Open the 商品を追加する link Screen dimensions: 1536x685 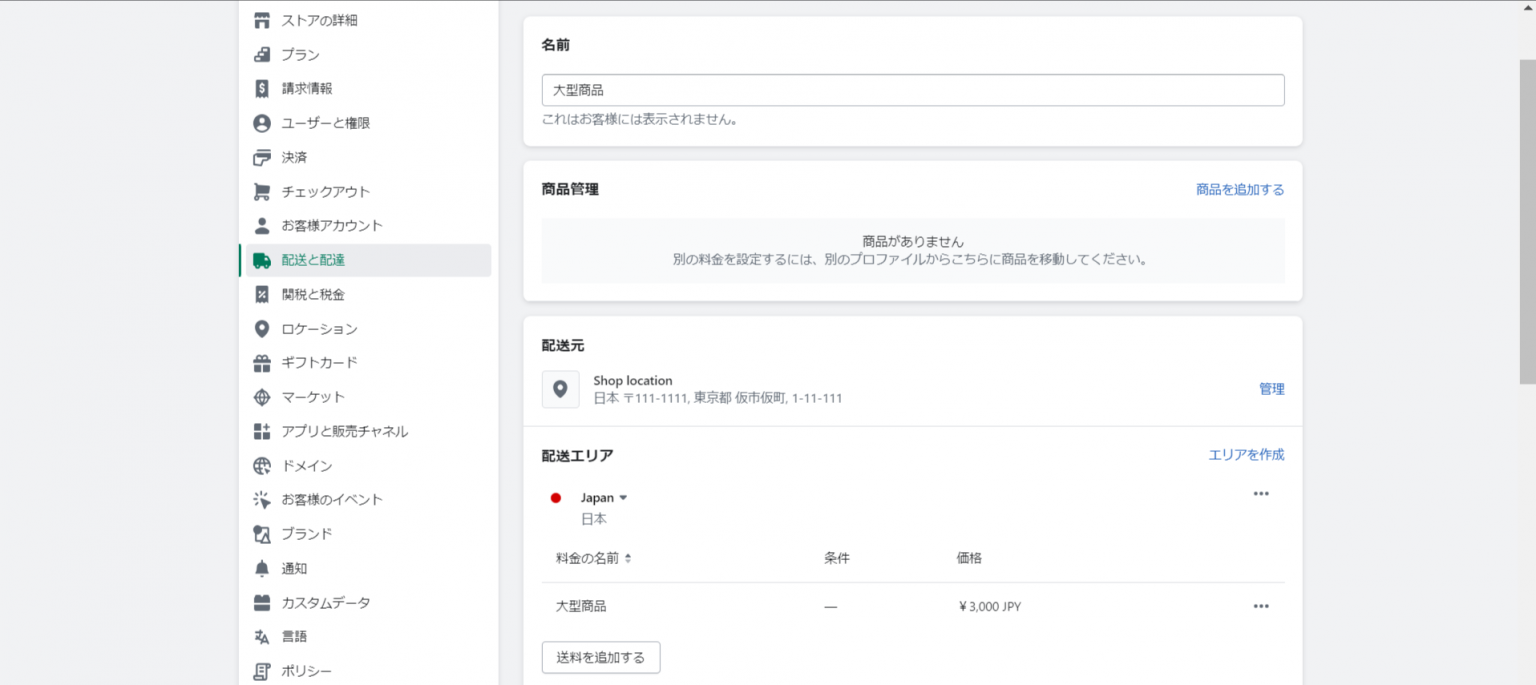(x=1240, y=189)
